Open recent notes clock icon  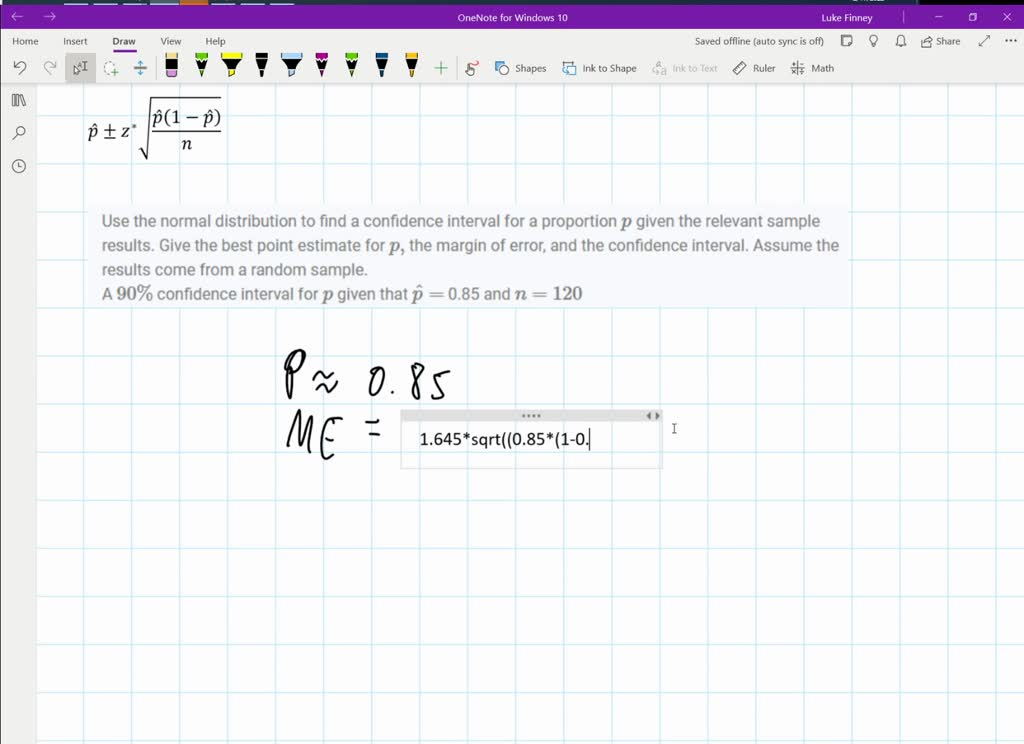click(x=18, y=166)
